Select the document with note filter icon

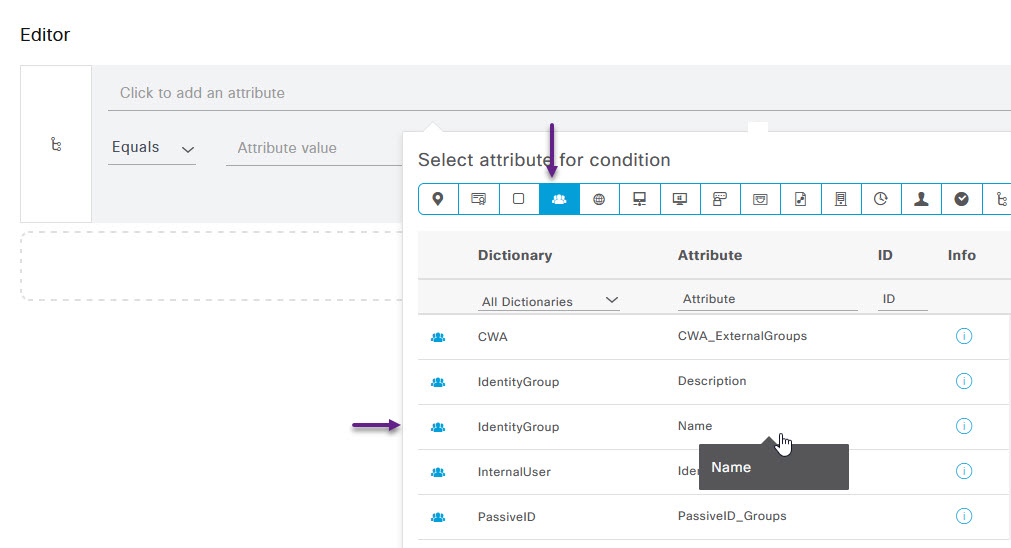pyautogui.click(x=801, y=199)
